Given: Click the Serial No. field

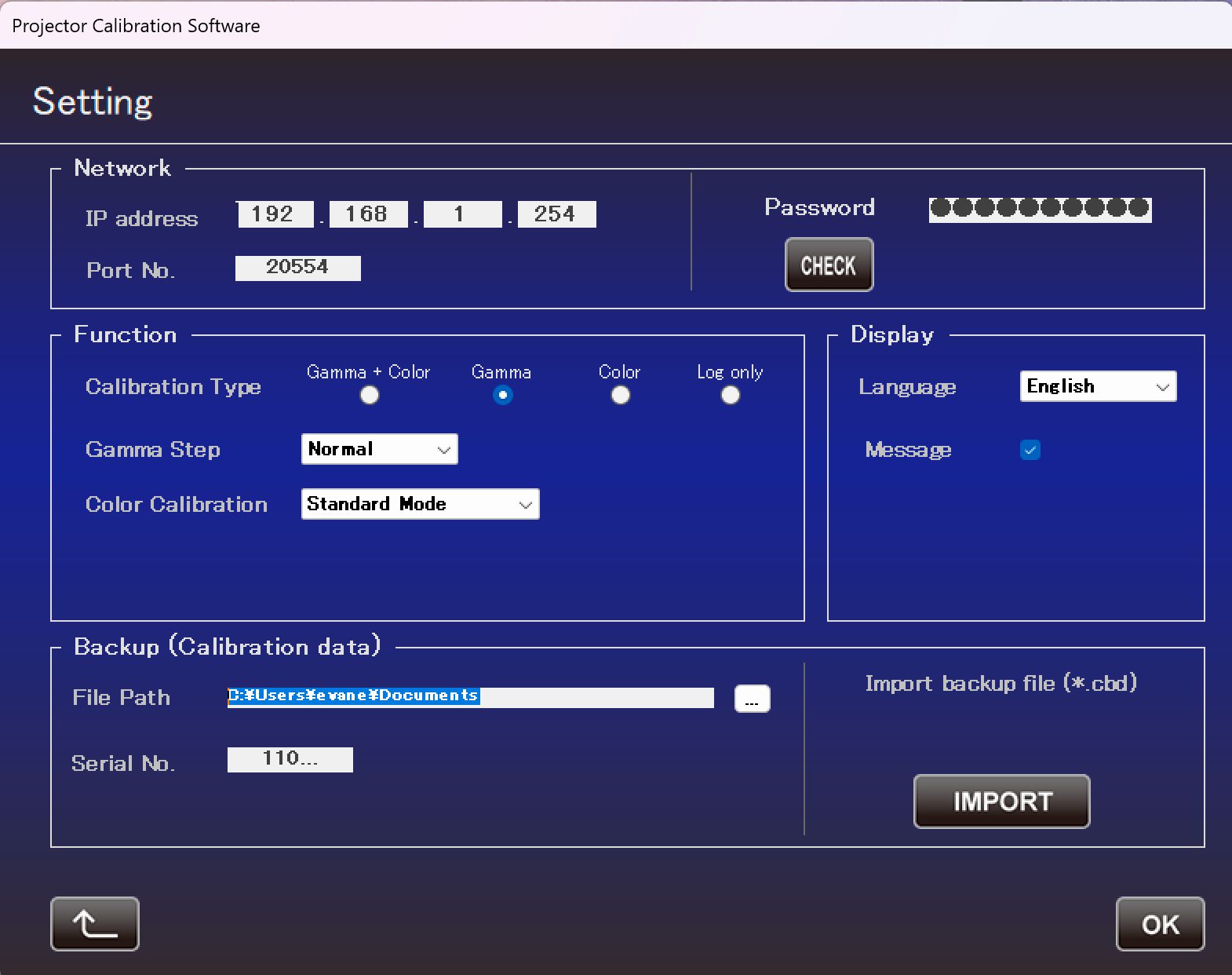Looking at the screenshot, I should [290, 759].
